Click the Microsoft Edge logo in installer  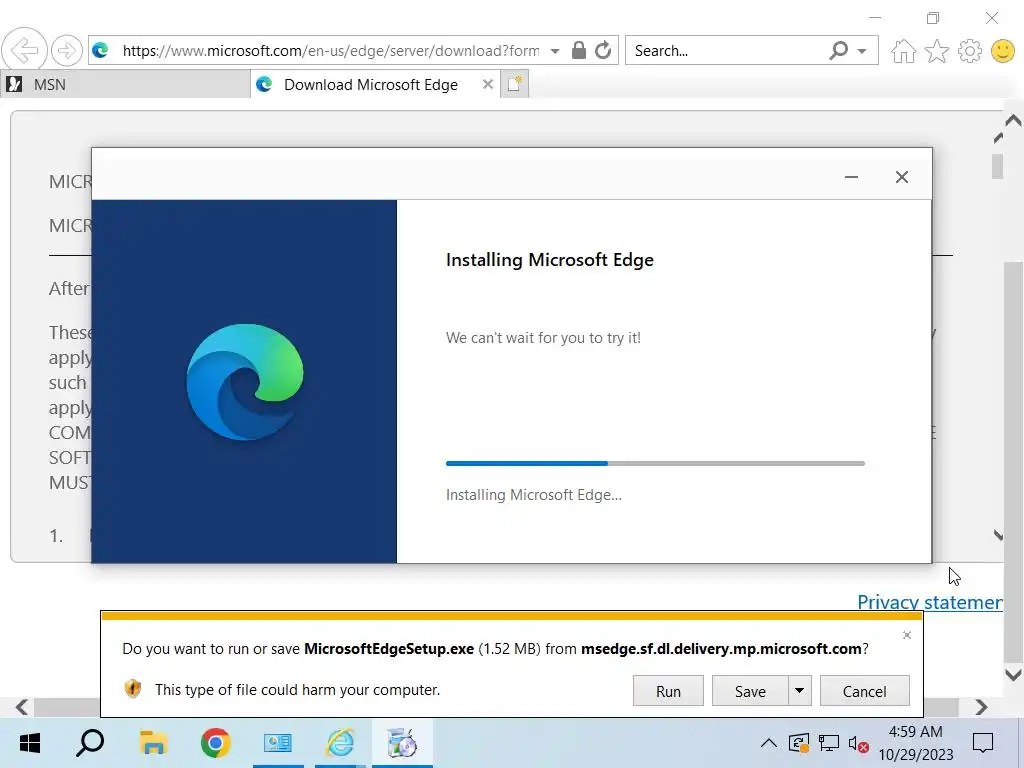click(245, 382)
